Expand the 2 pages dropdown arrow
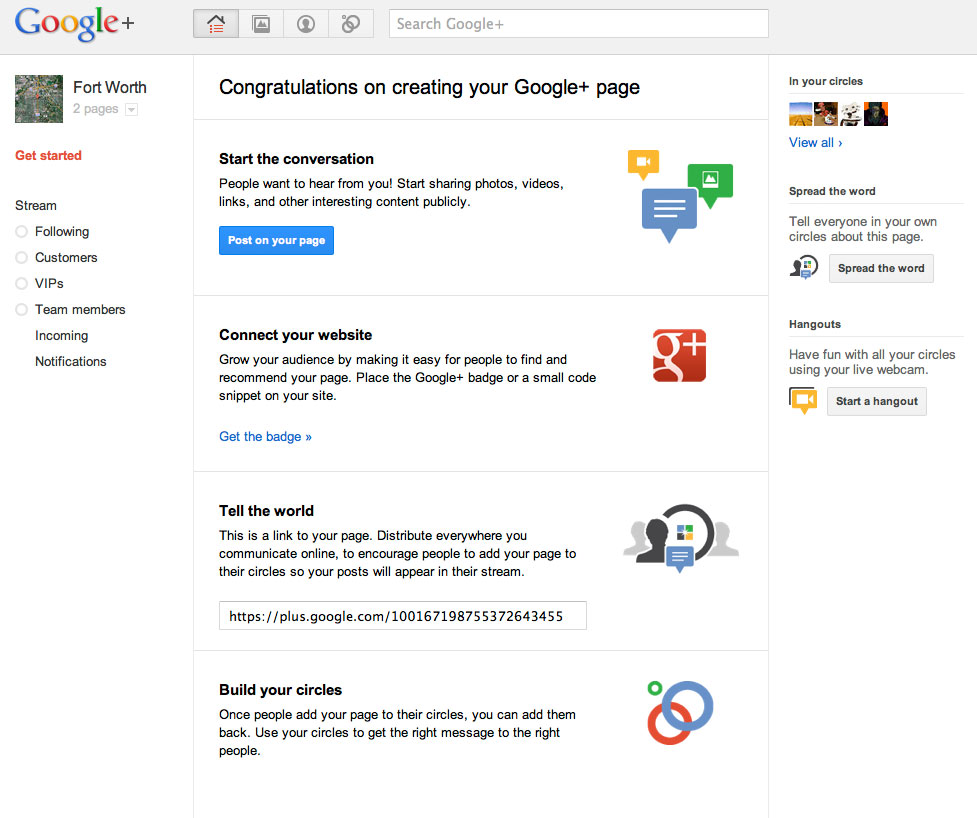This screenshot has height=818, width=977. click(x=131, y=110)
